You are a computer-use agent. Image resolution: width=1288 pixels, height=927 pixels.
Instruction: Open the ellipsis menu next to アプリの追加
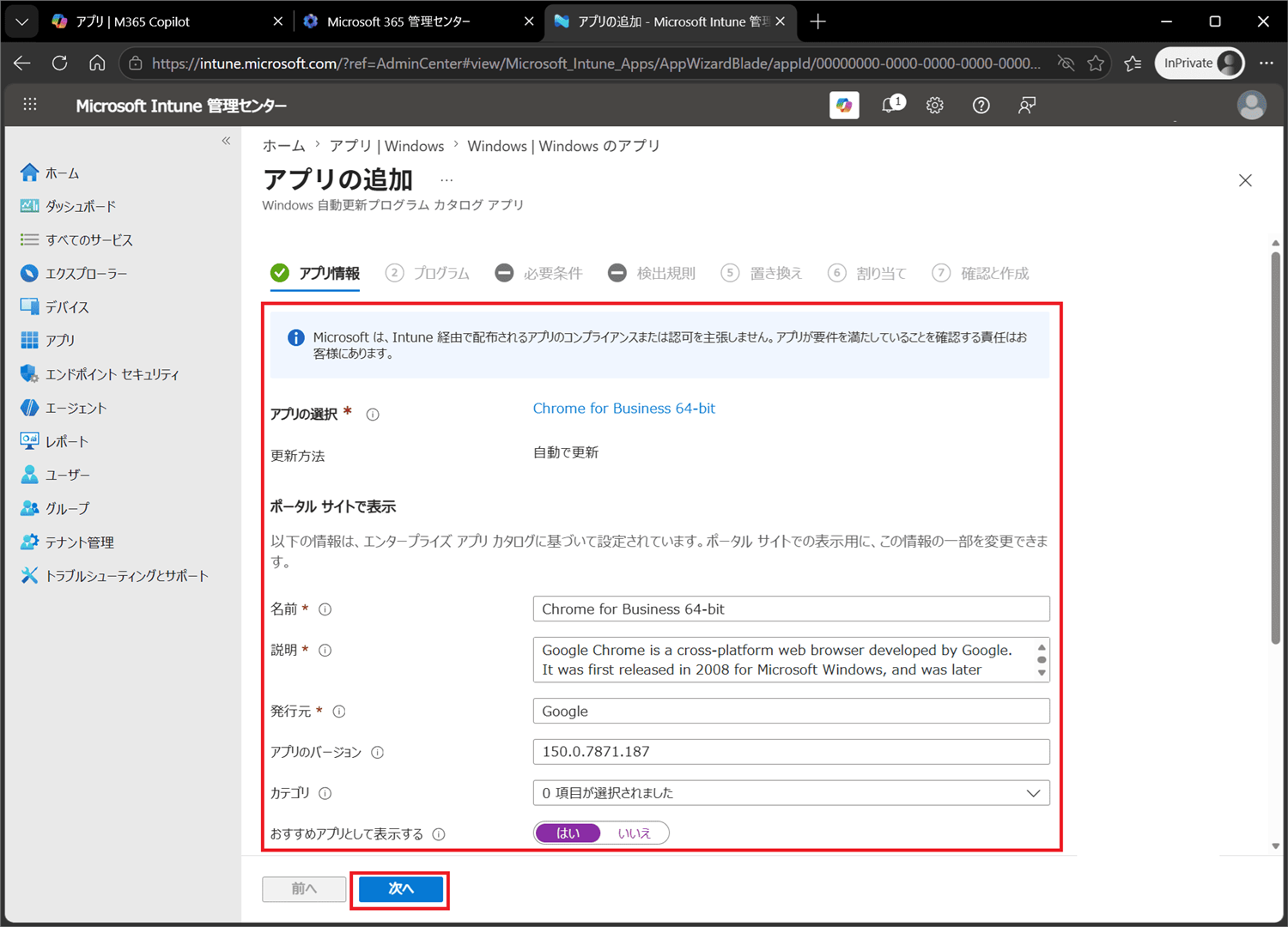click(x=447, y=180)
